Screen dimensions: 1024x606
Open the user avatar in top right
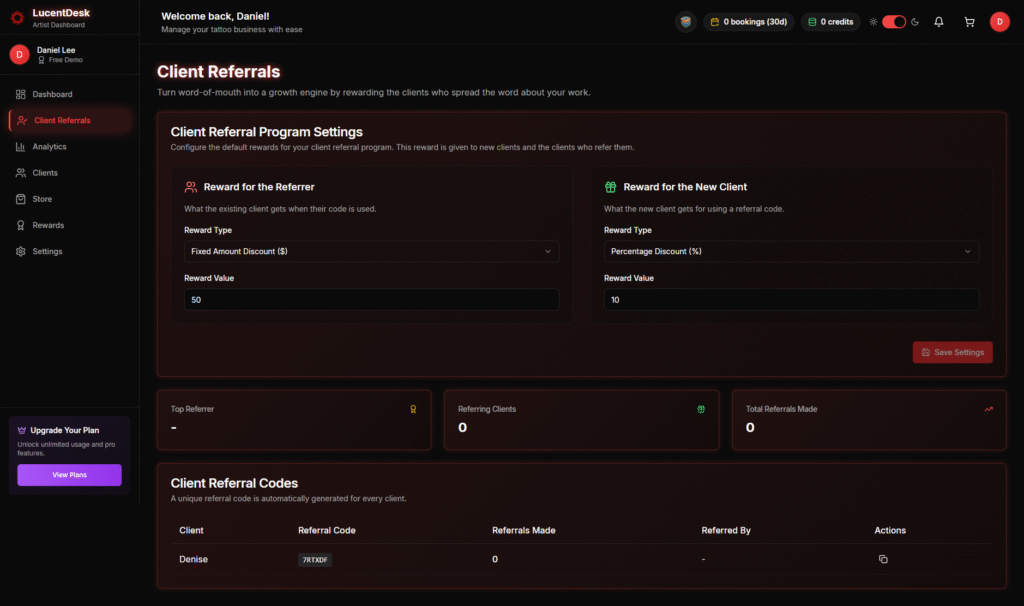click(x=999, y=22)
